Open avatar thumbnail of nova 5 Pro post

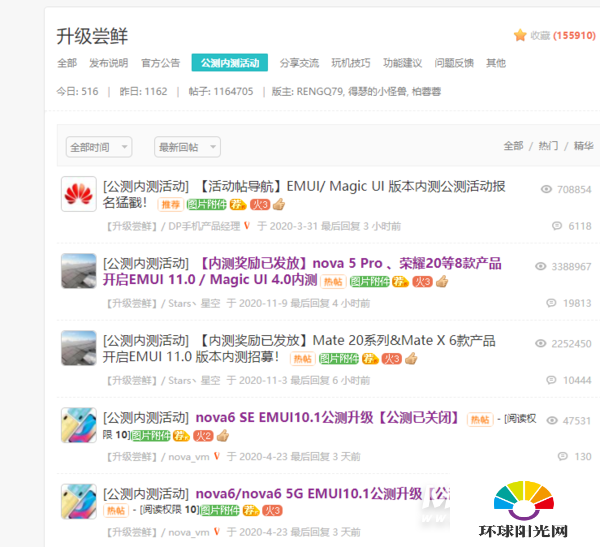coord(79,271)
